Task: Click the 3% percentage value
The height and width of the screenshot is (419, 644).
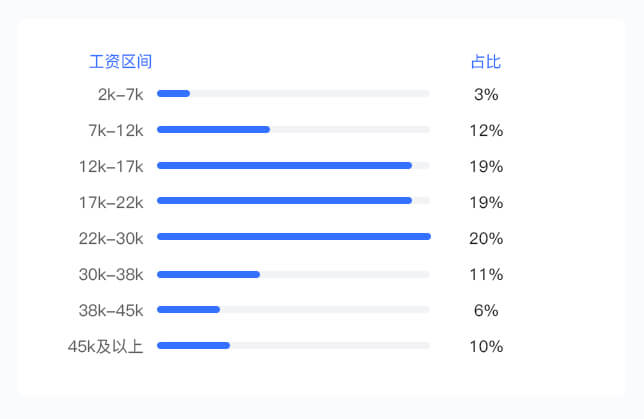Action: pyautogui.click(x=486, y=94)
